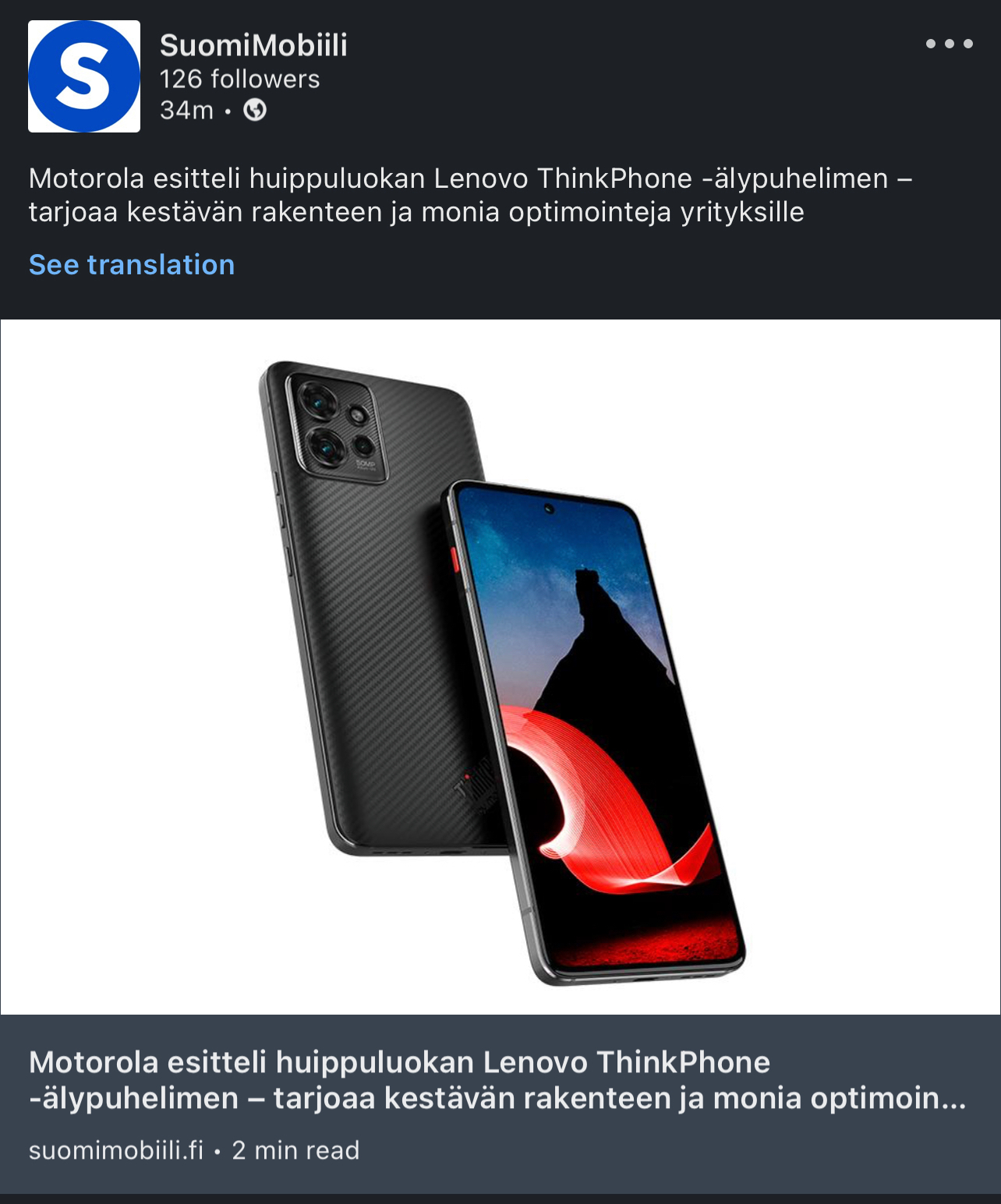Image resolution: width=1001 pixels, height=1204 pixels.
Task: Click the caption line about kestävän rakenteen
Action: tap(416, 212)
